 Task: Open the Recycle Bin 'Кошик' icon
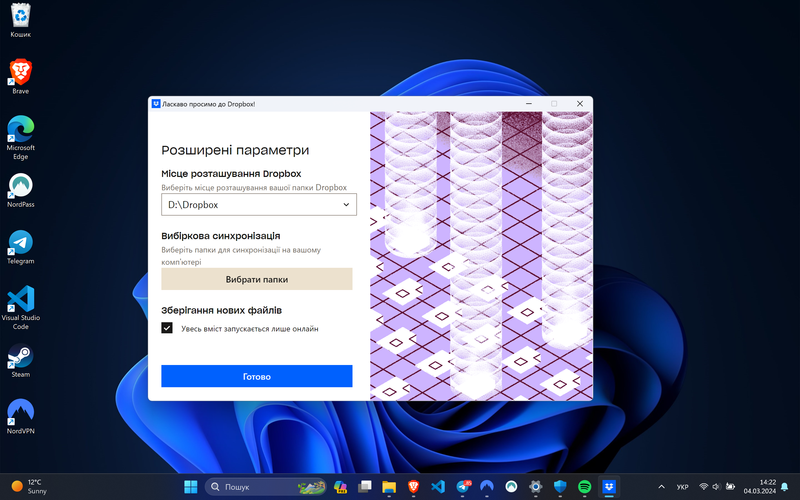click(x=20, y=16)
